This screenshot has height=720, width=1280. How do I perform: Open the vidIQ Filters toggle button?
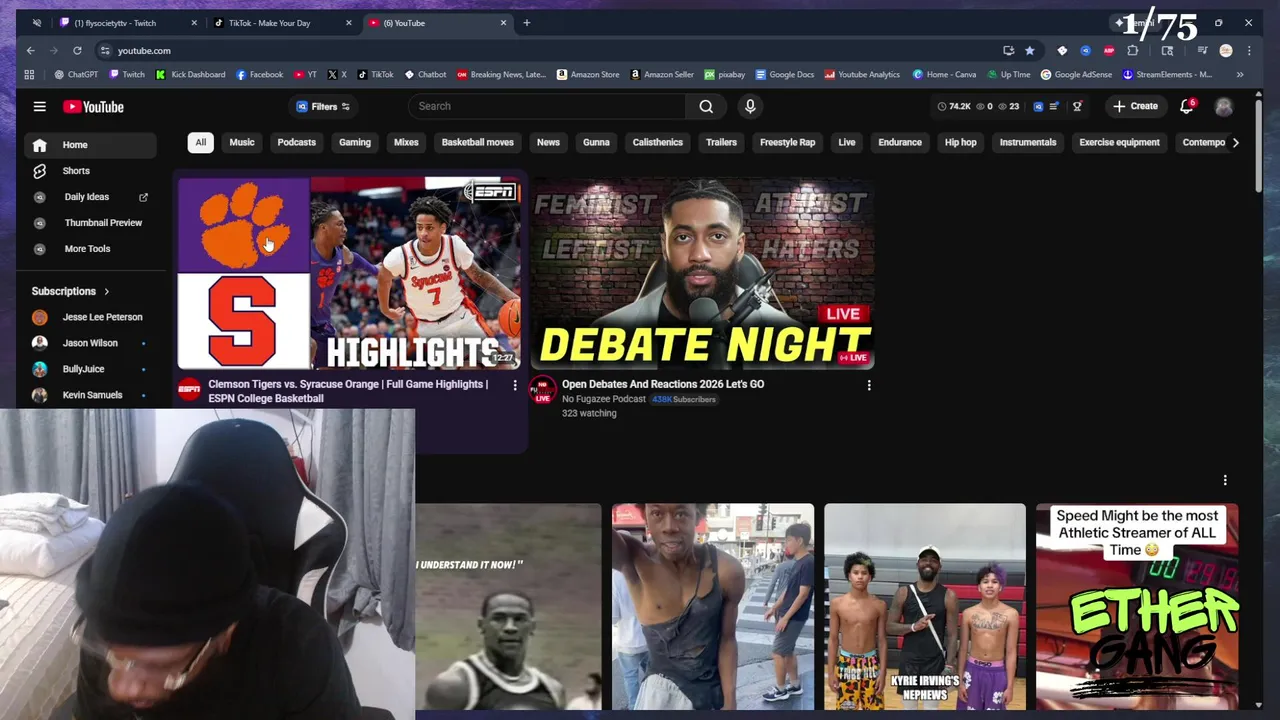323,106
